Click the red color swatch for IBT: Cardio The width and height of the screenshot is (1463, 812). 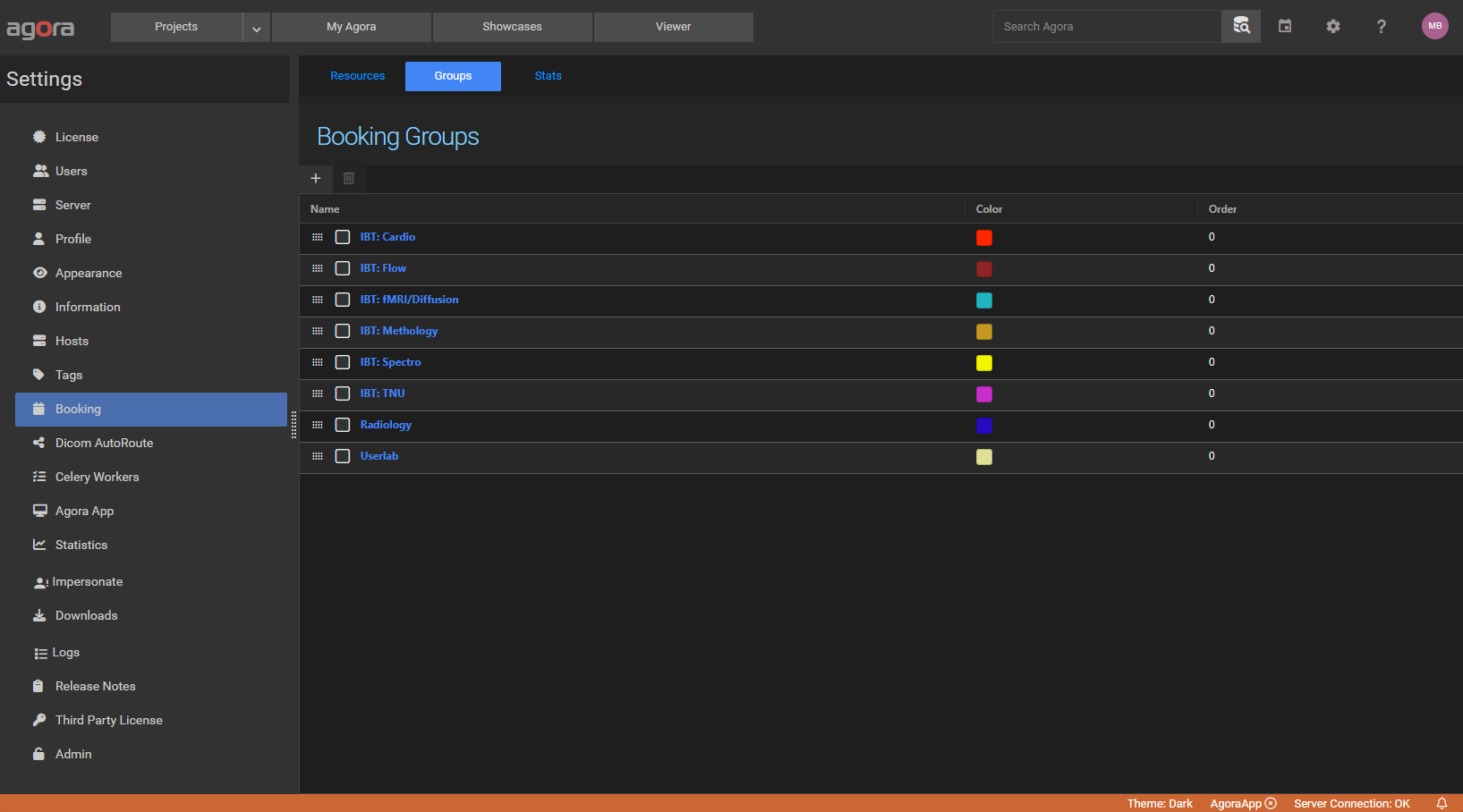click(x=984, y=238)
